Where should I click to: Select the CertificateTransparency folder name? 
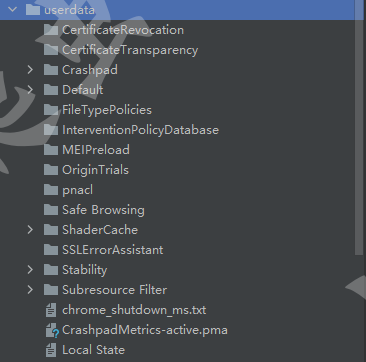[x=130, y=50]
